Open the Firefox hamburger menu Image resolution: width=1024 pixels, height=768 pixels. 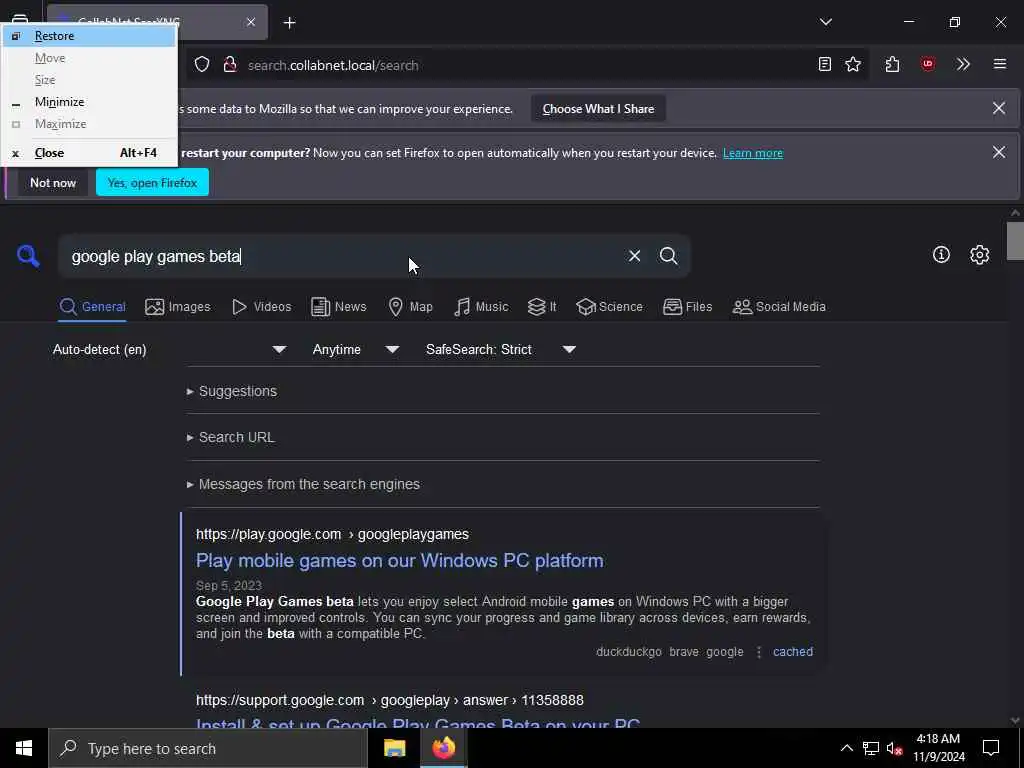(x=1000, y=64)
